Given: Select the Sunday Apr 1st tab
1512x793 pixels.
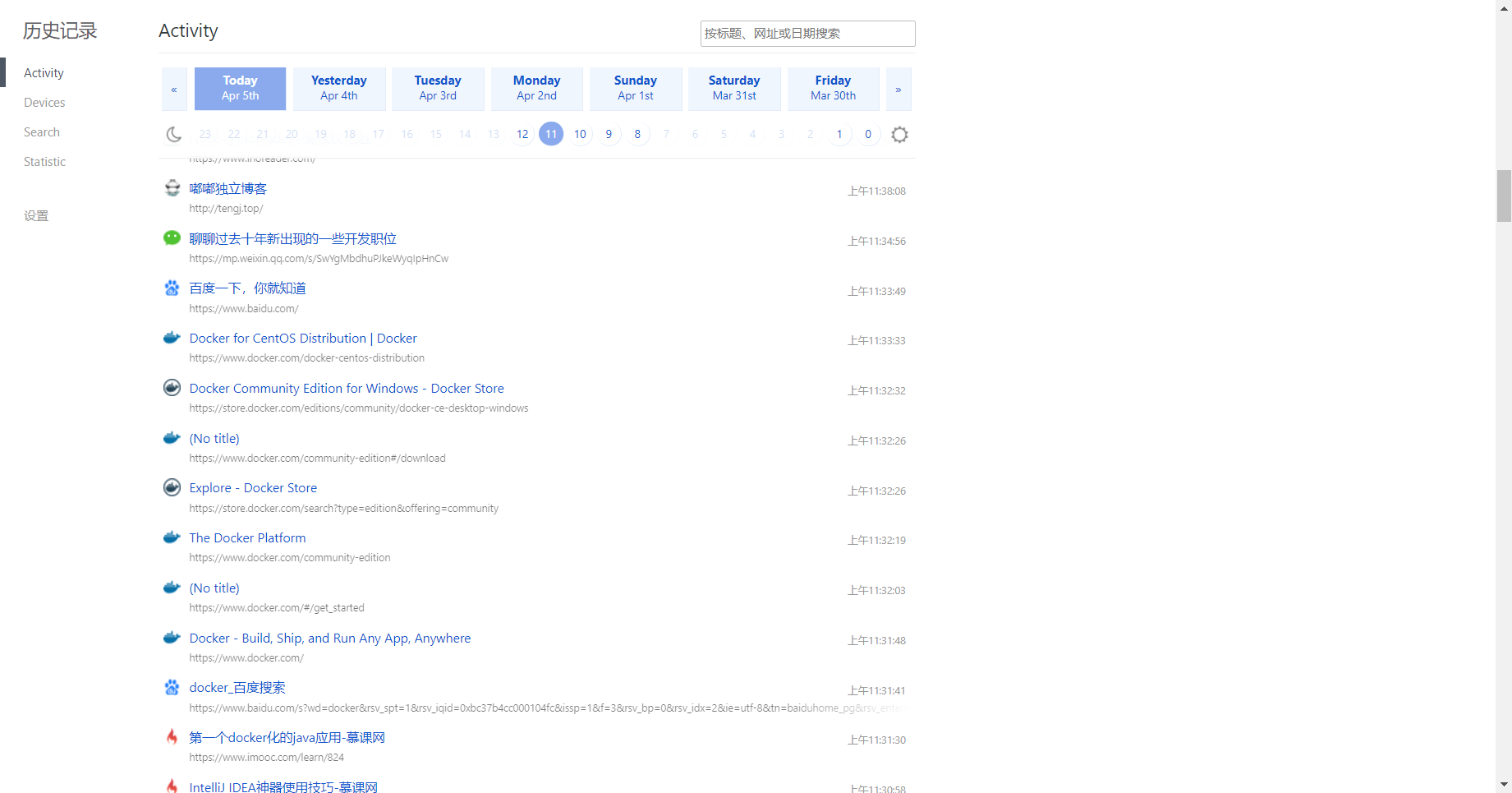Looking at the screenshot, I should click(636, 89).
